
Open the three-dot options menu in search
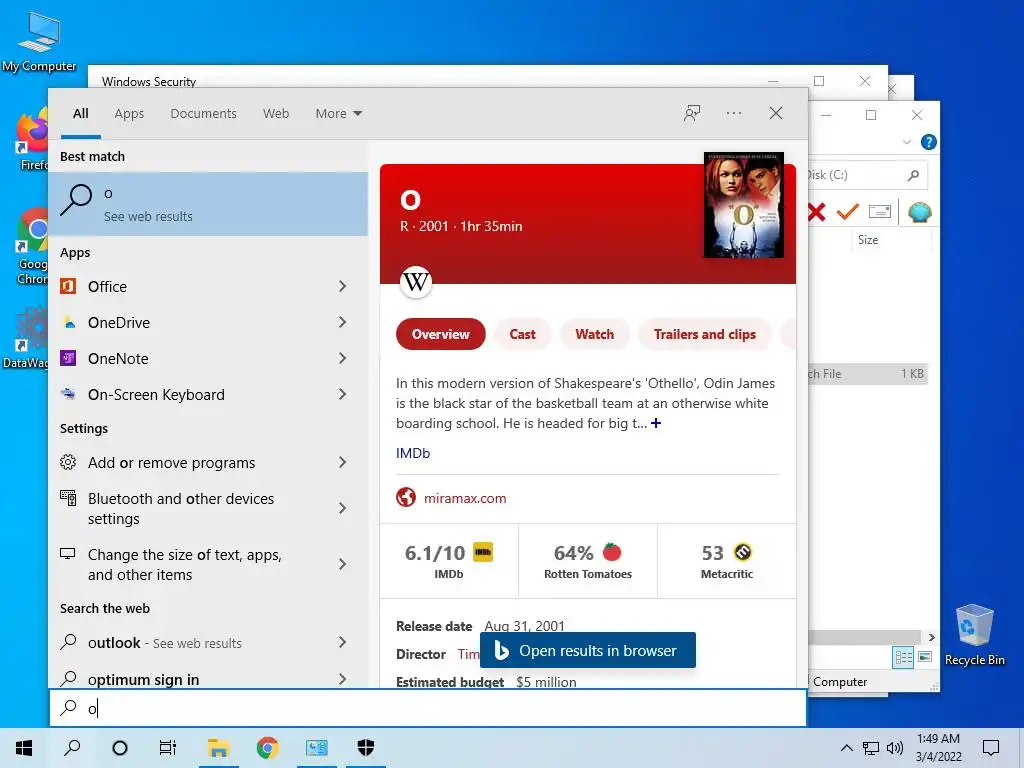(x=733, y=113)
